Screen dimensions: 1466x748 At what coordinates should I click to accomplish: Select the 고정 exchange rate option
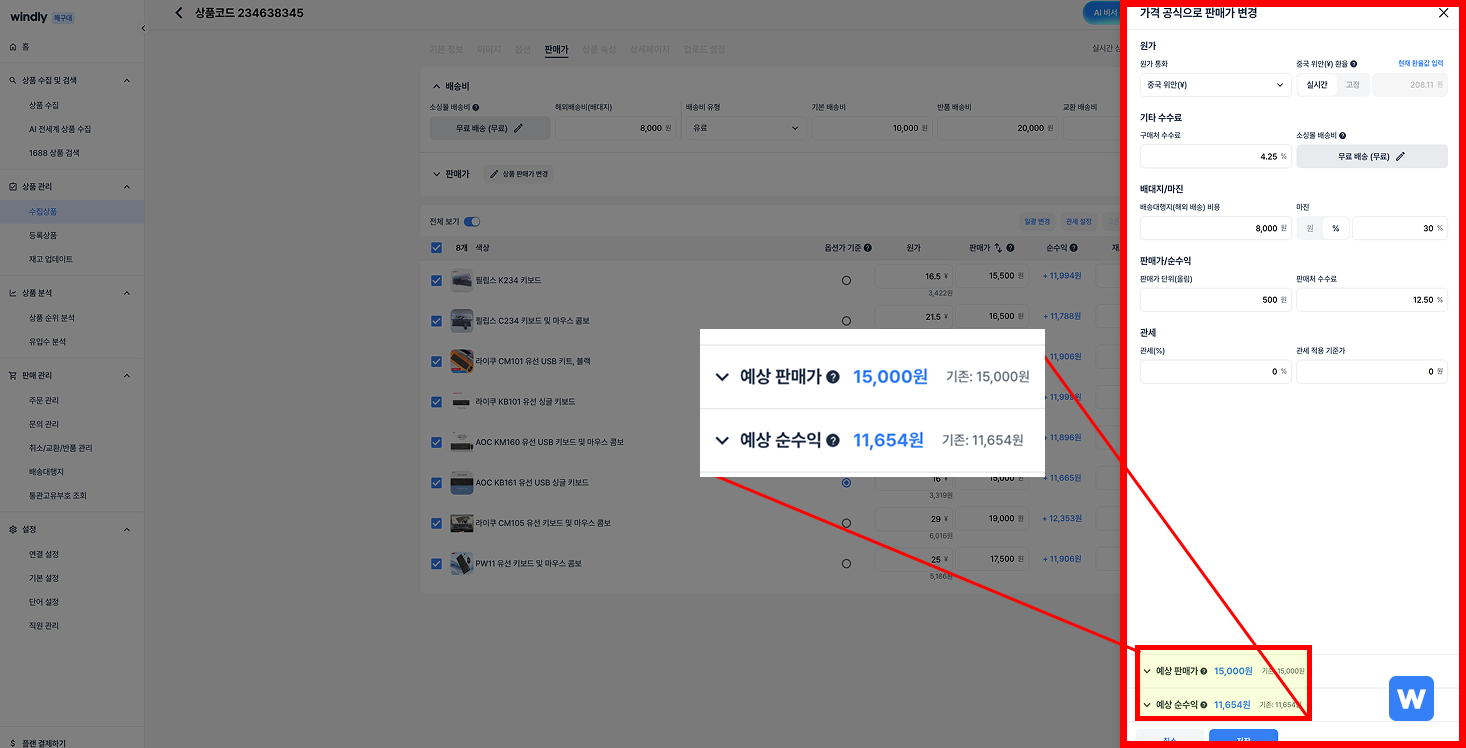(x=1352, y=85)
